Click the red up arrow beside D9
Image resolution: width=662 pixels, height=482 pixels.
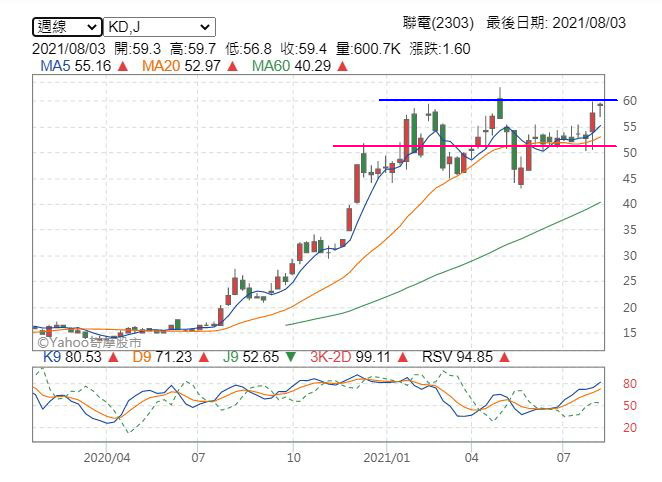coord(204,358)
